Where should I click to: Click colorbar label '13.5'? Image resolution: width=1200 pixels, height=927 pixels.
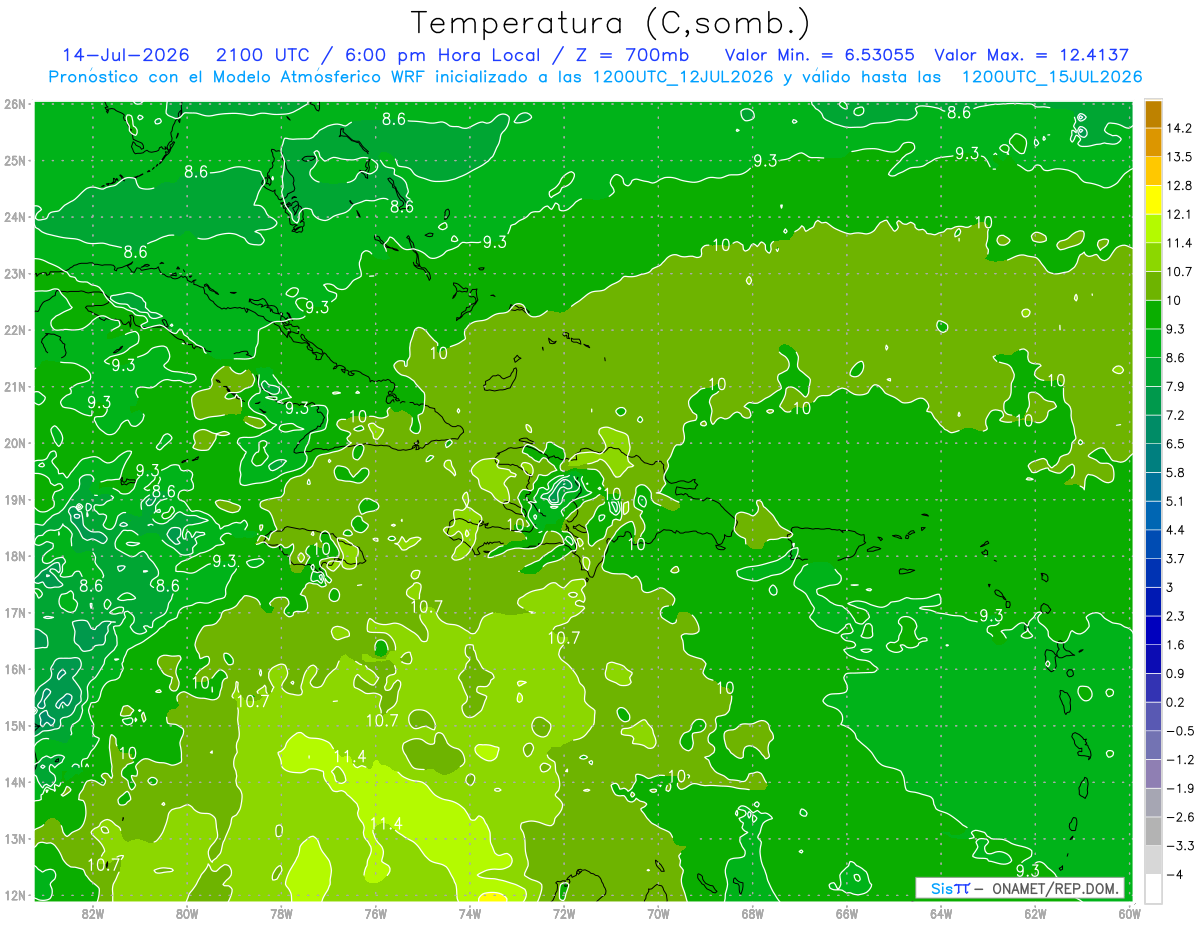(1180, 157)
